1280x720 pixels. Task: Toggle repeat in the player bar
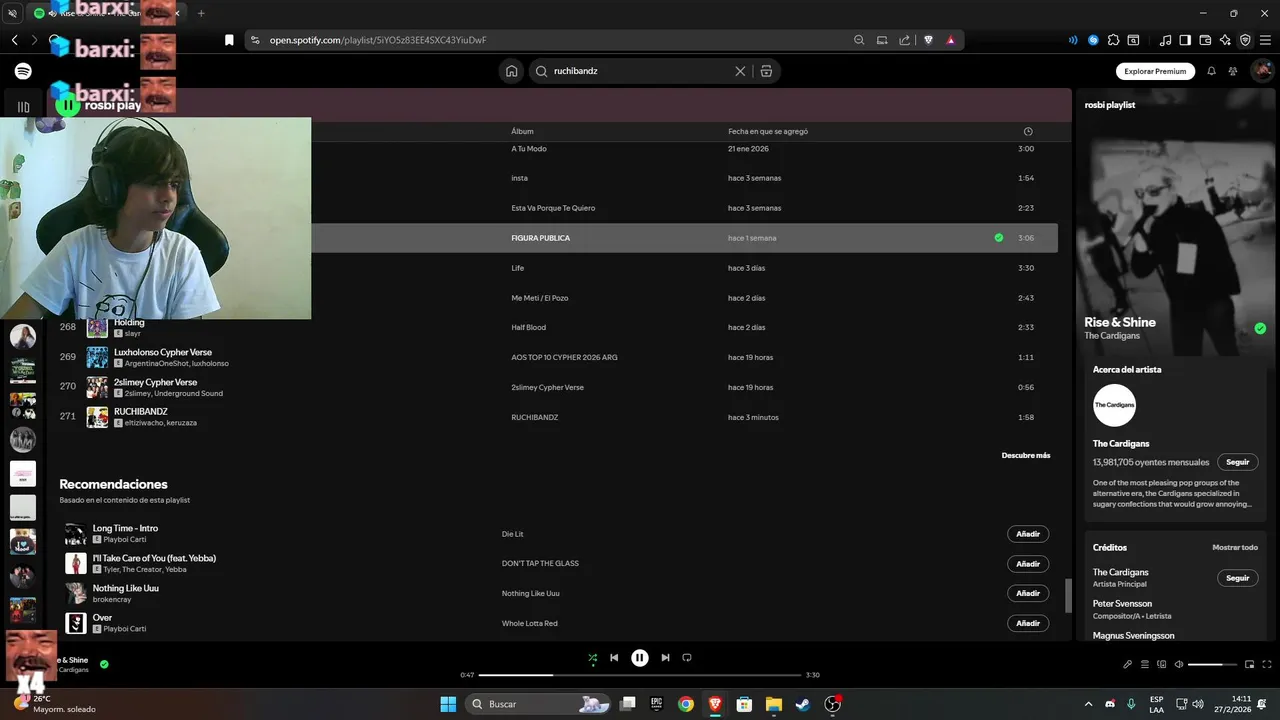[687, 658]
